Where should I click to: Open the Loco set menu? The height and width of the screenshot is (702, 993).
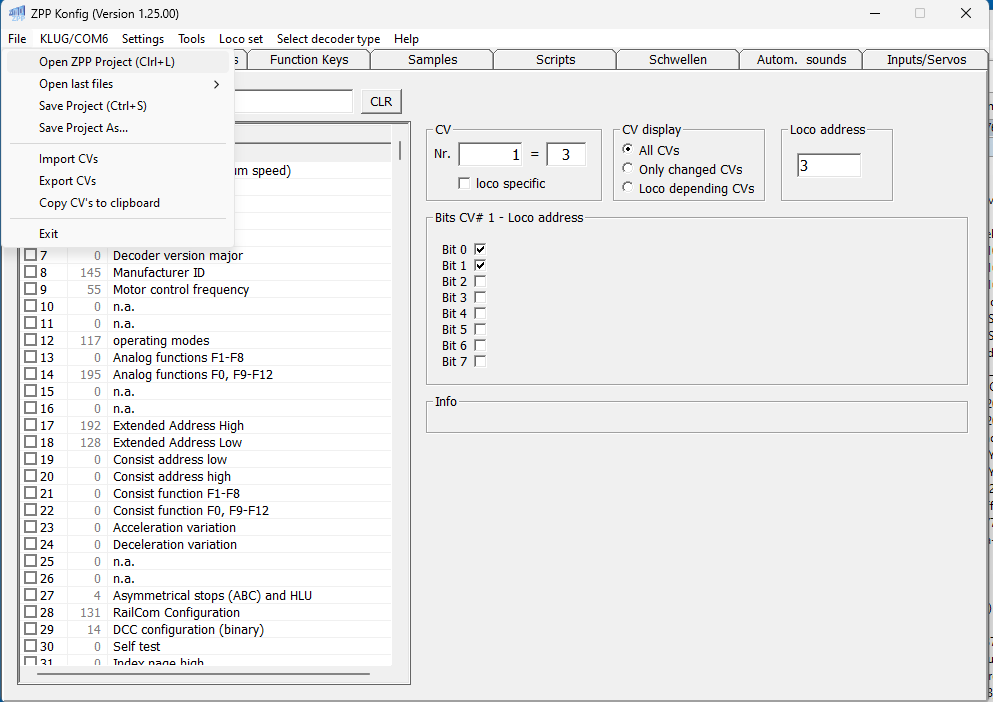coord(241,39)
